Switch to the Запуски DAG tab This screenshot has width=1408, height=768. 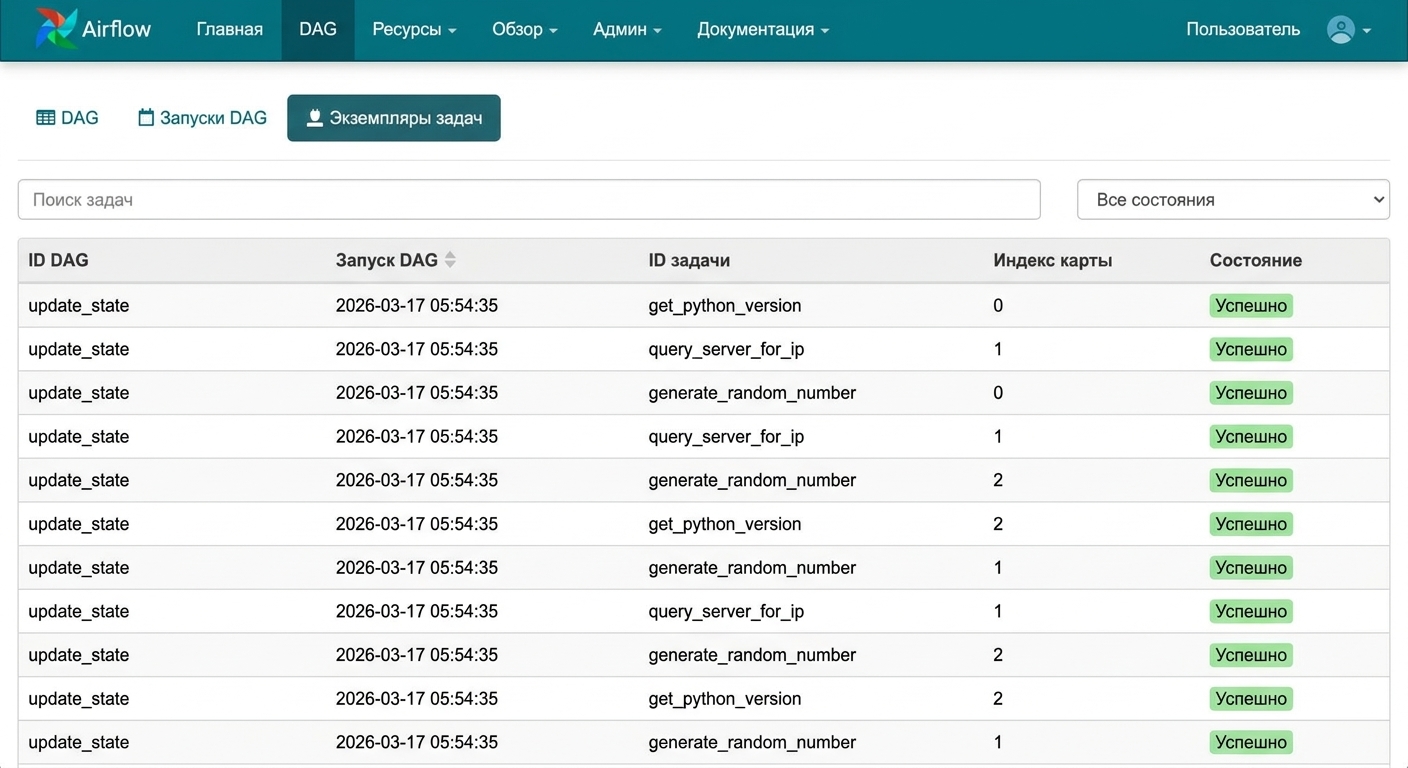202,118
